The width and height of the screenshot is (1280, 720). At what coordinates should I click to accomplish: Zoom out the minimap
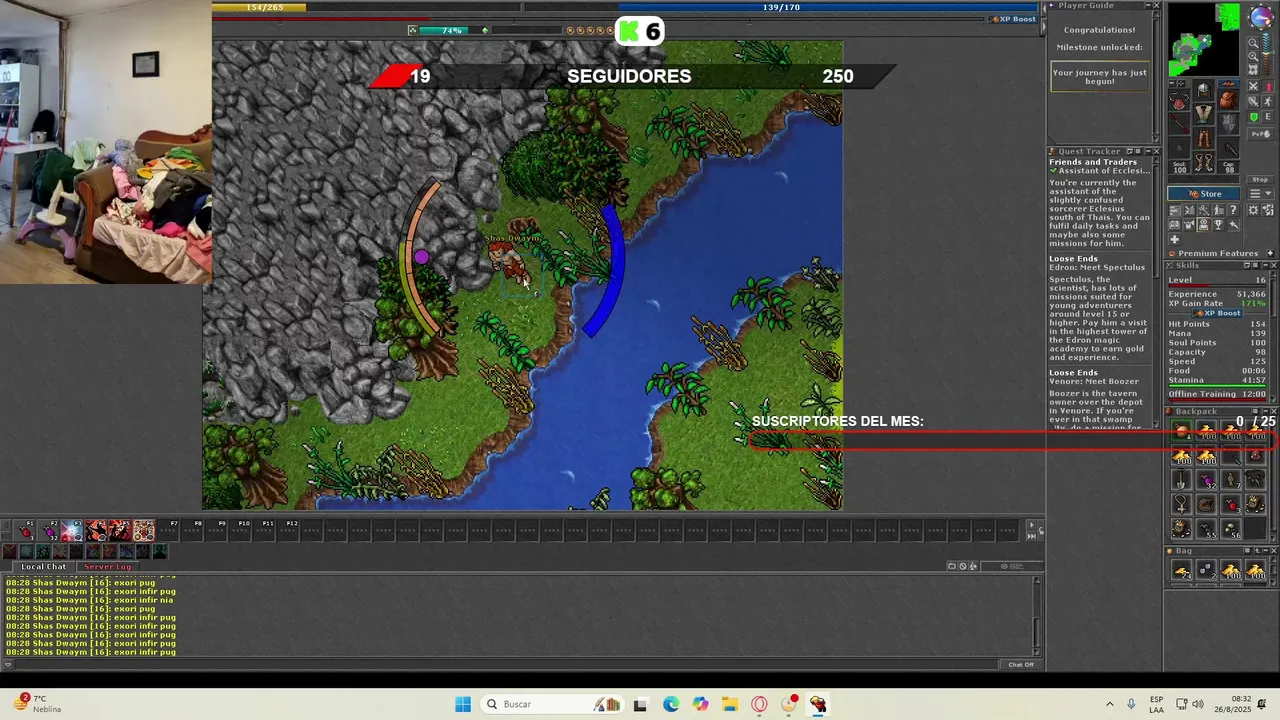1253,43
